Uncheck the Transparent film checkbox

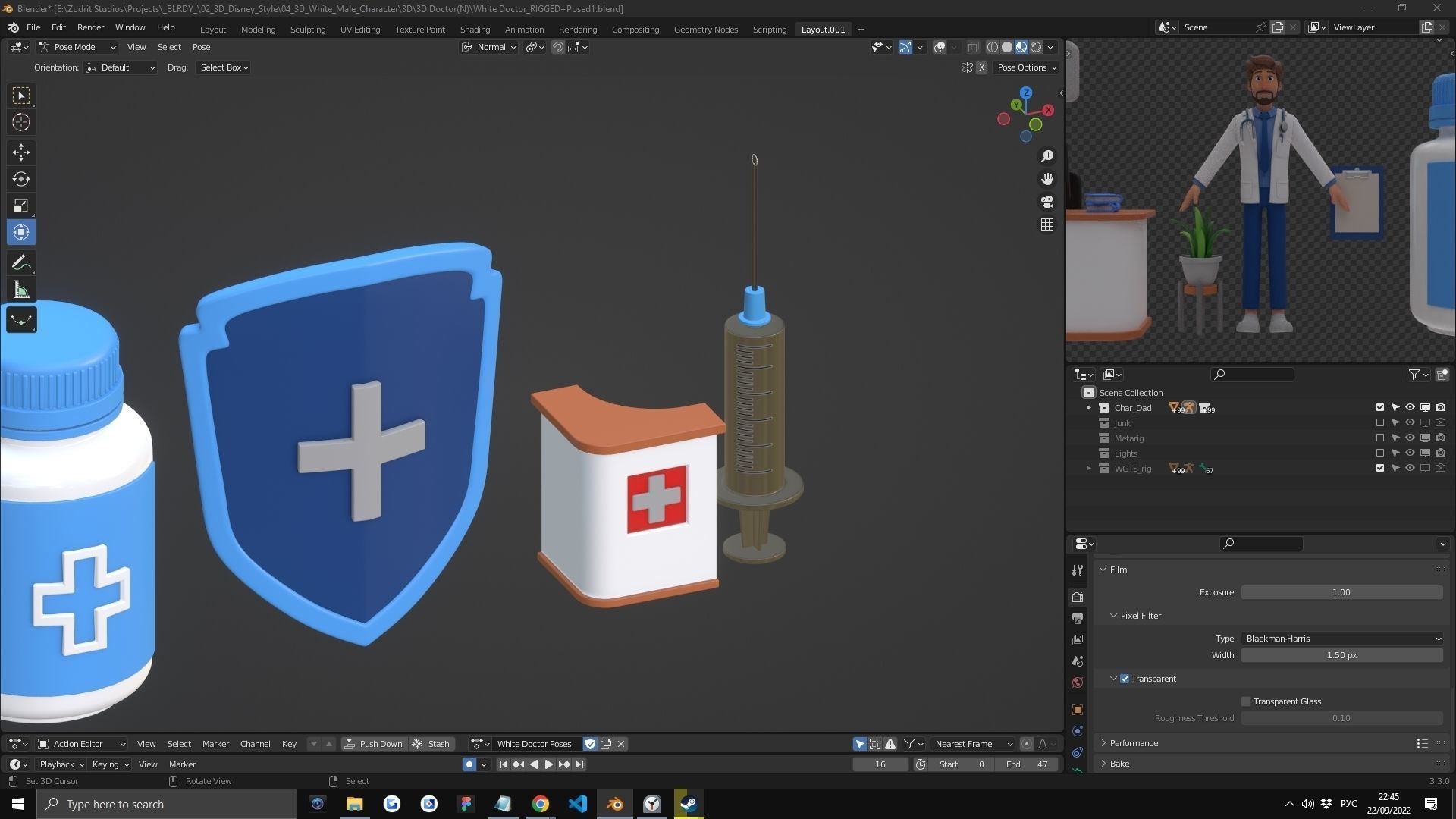tap(1125, 679)
